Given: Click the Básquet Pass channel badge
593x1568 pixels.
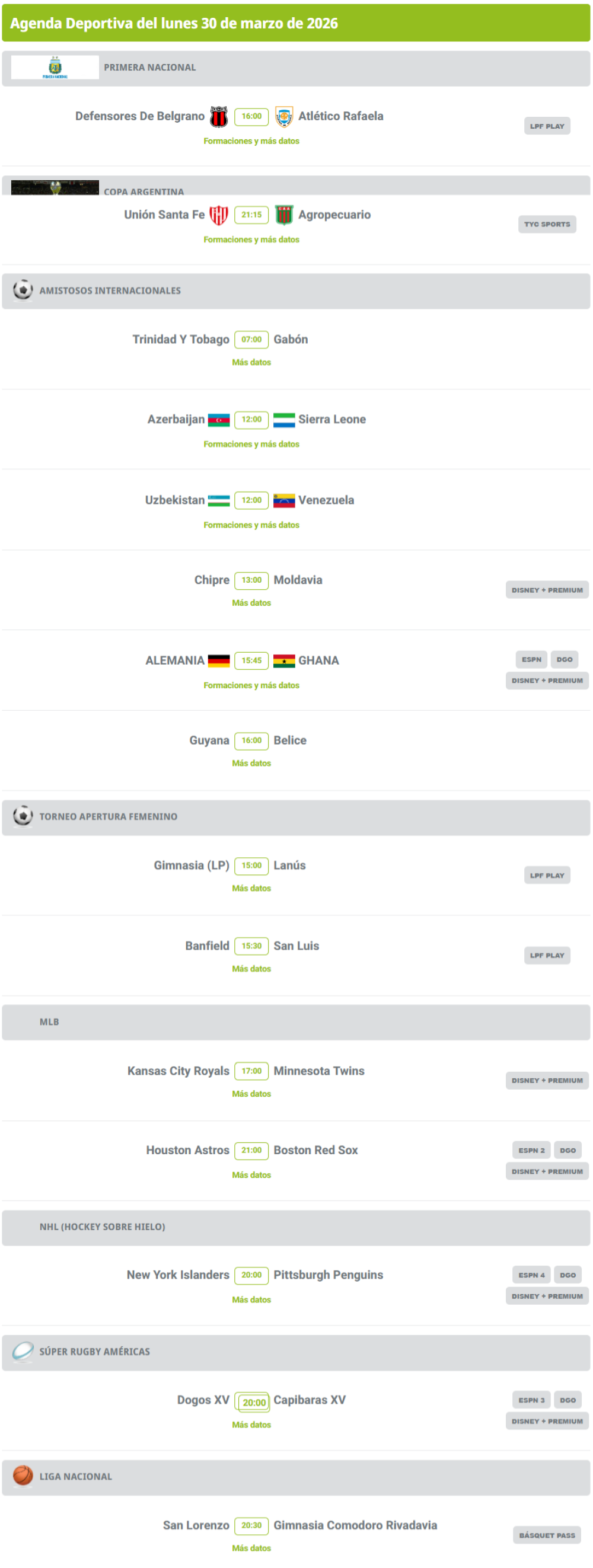Looking at the screenshot, I should (547, 1535).
